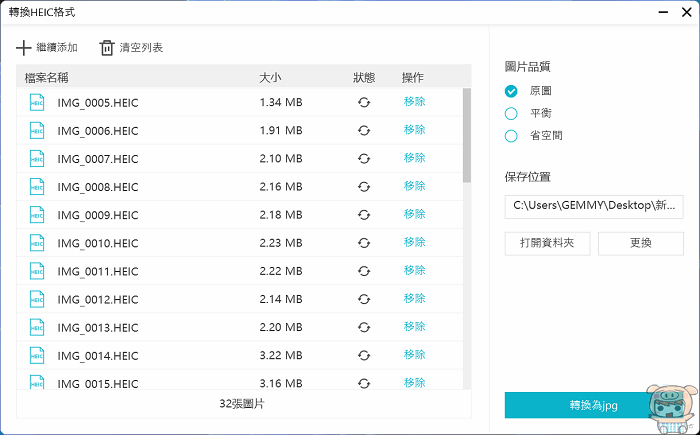The width and height of the screenshot is (700, 435).
Task: Select the 原圖 quality radio option
Action: click(512, 91)
